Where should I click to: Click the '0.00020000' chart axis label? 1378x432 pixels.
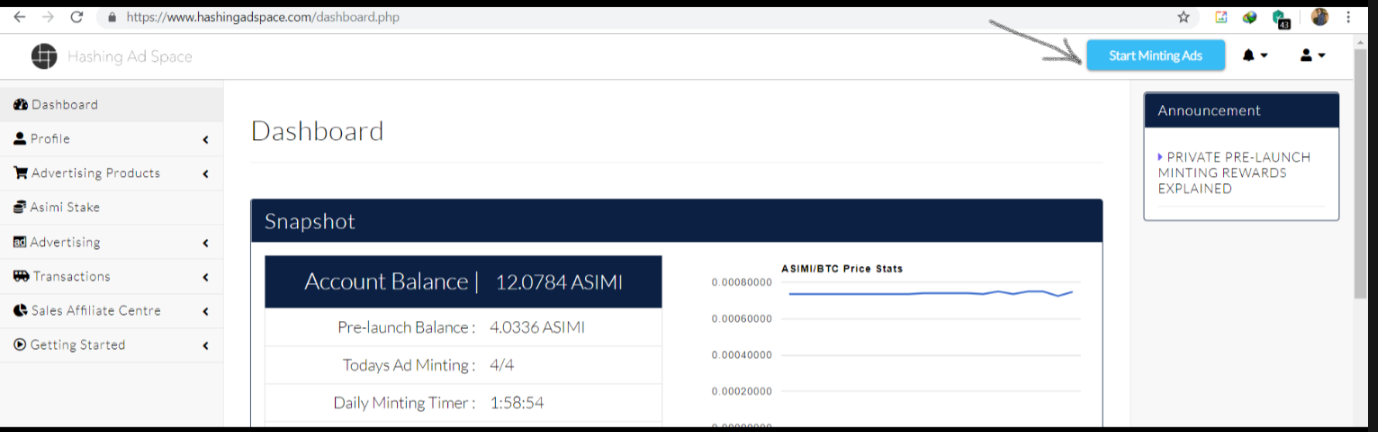pos(741,391)
